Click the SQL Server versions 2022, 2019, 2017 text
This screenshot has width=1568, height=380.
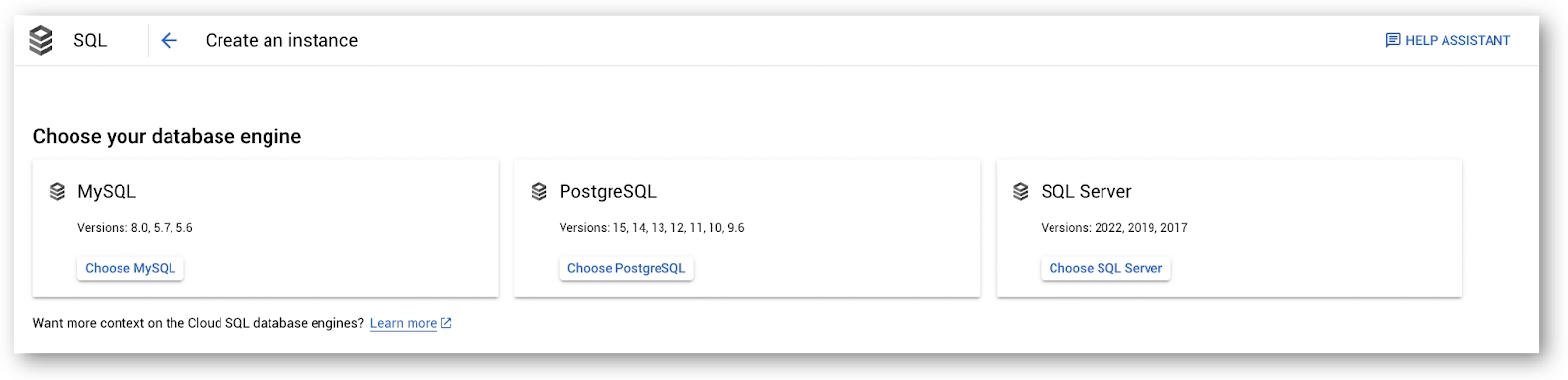(x=1114, y=228)
